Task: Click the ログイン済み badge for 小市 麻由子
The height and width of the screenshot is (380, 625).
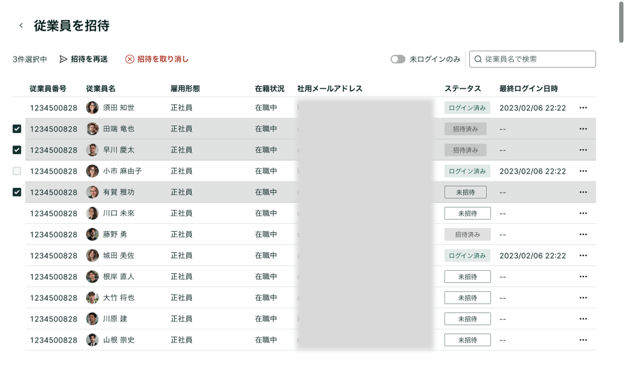Action: 467,171
